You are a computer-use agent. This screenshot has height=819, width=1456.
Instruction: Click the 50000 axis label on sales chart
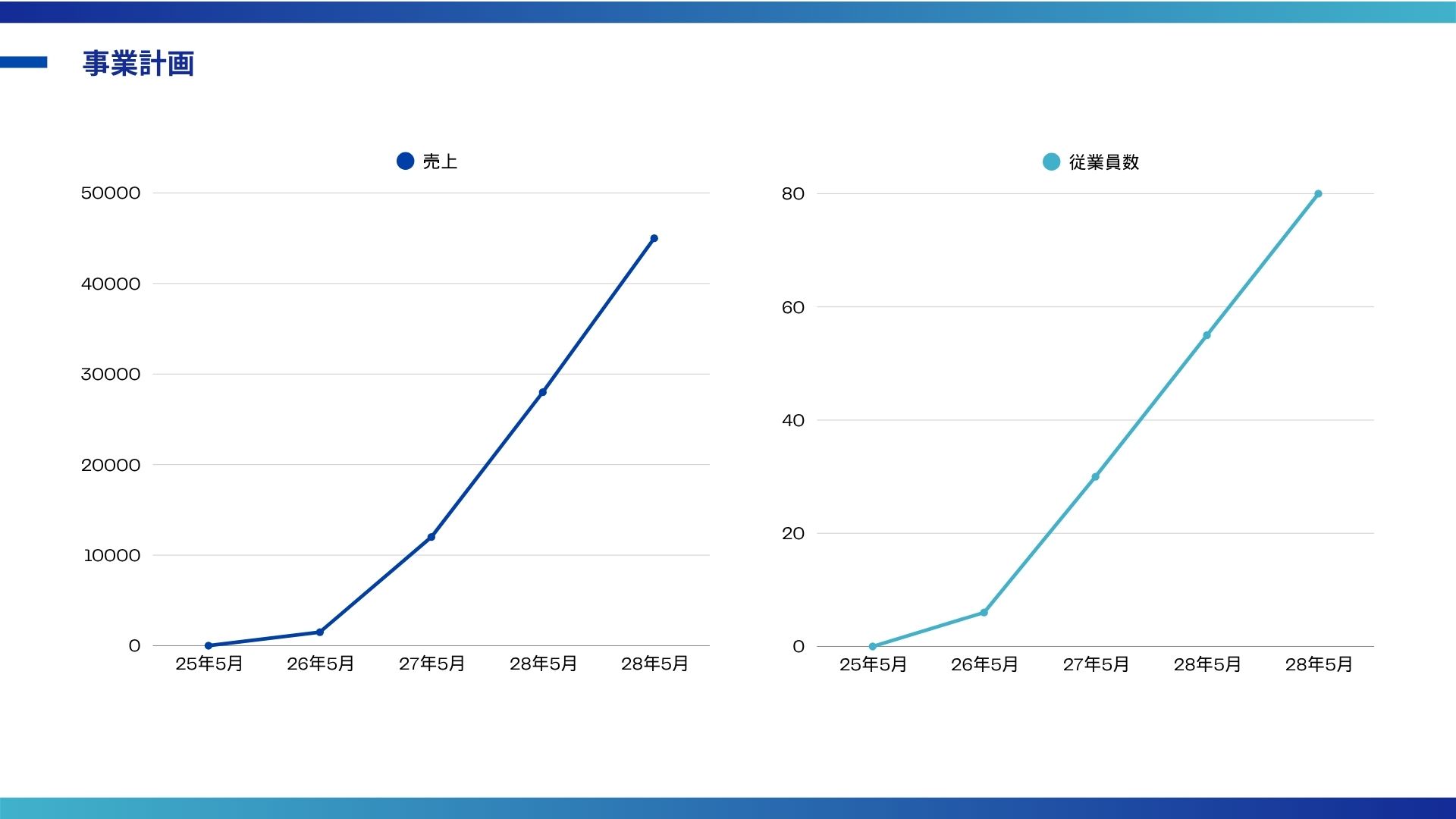(x=111, y=193)
